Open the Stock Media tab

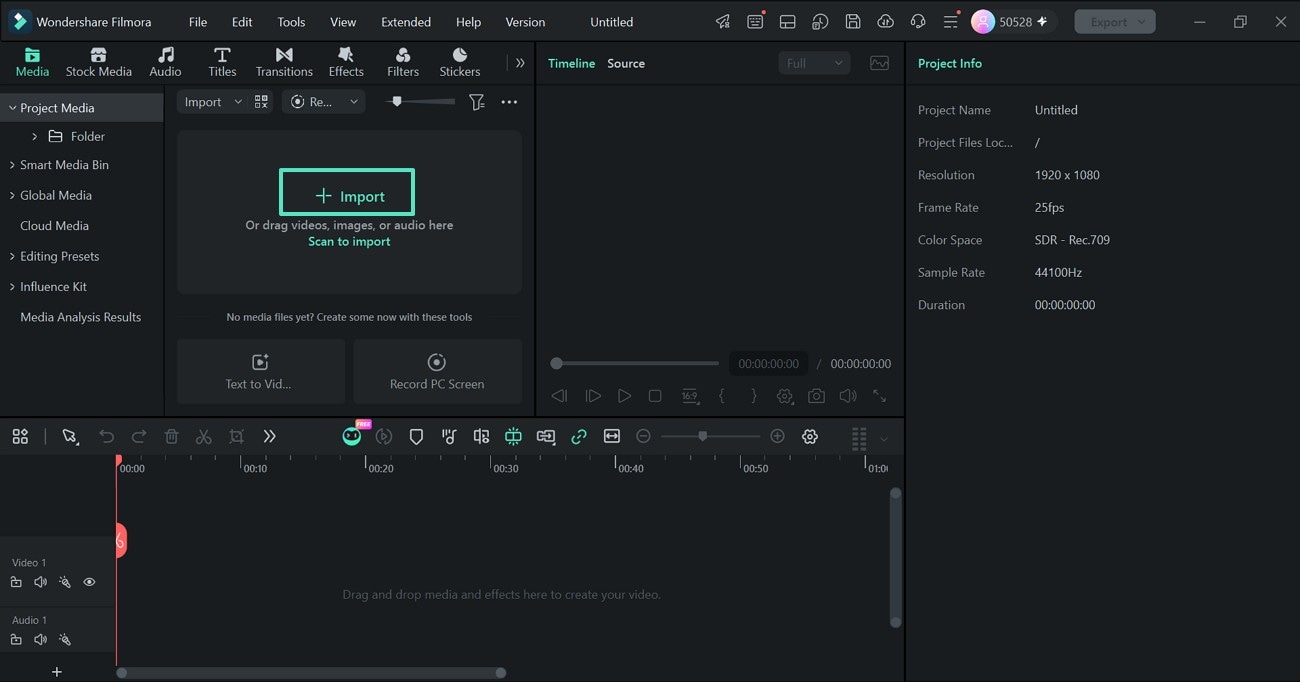click(98, 62)
